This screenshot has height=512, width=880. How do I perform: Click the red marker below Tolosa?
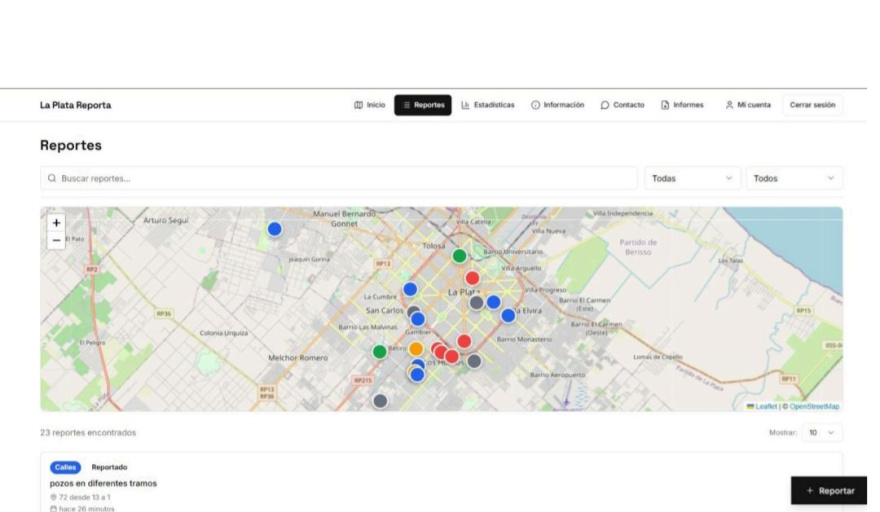click(472, 278)
